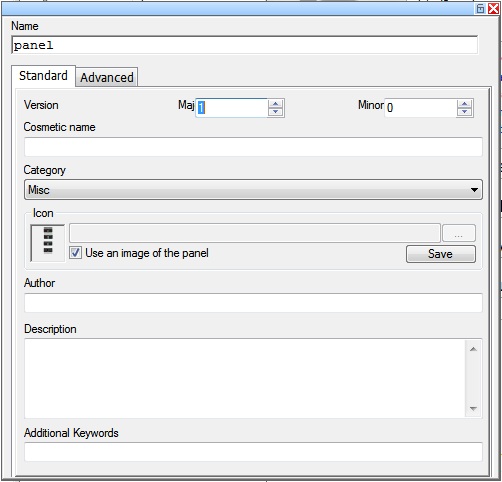
Task: Click the Additional Keywords field
Action: 253,452
